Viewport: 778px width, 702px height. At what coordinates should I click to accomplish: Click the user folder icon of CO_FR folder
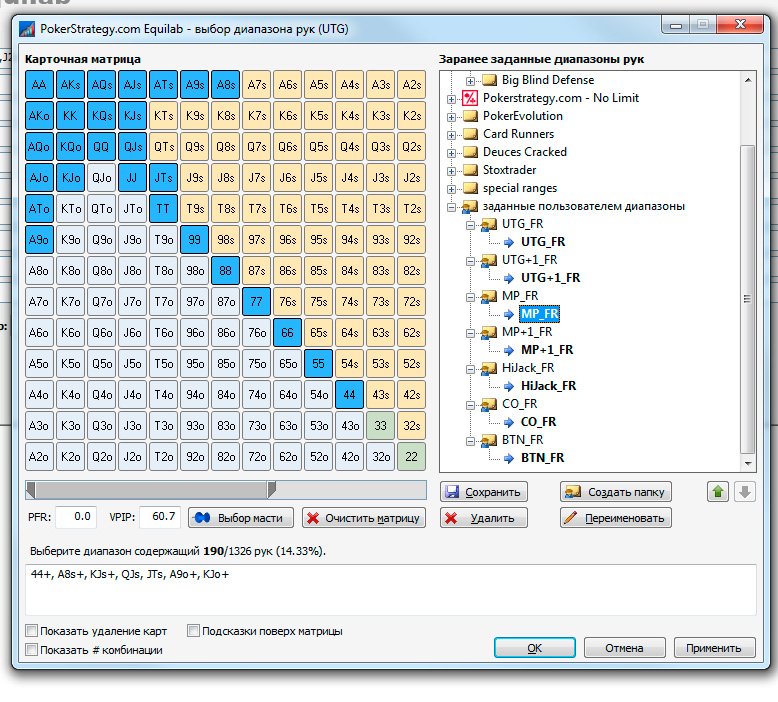(489, 404)
